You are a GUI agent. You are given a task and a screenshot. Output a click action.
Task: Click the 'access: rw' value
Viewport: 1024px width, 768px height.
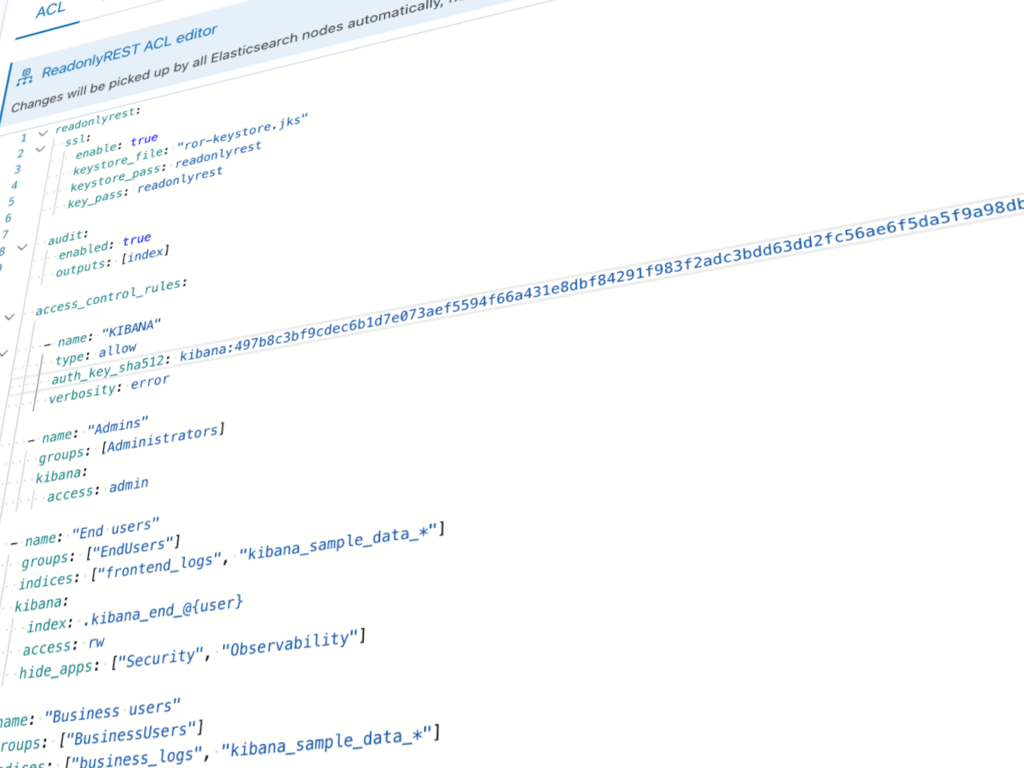(x=96, y=643)
